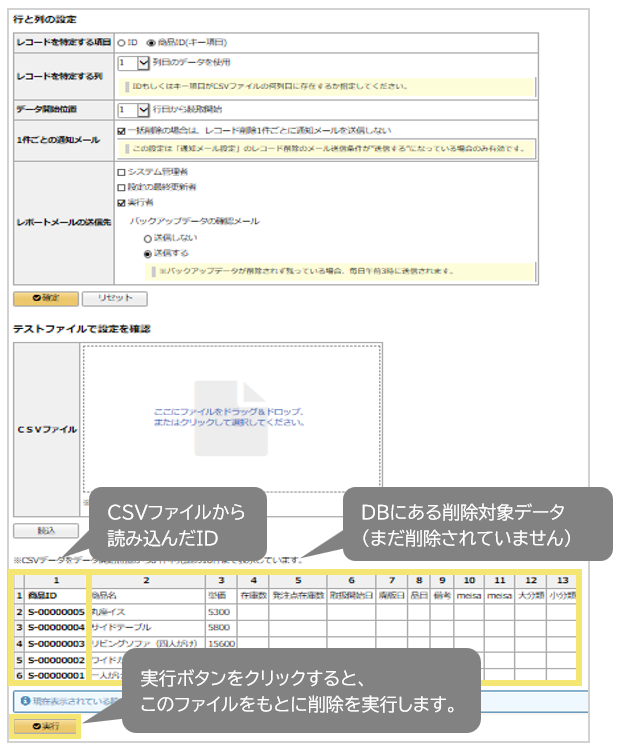Click the リセット button

click(x=114, y=298)
